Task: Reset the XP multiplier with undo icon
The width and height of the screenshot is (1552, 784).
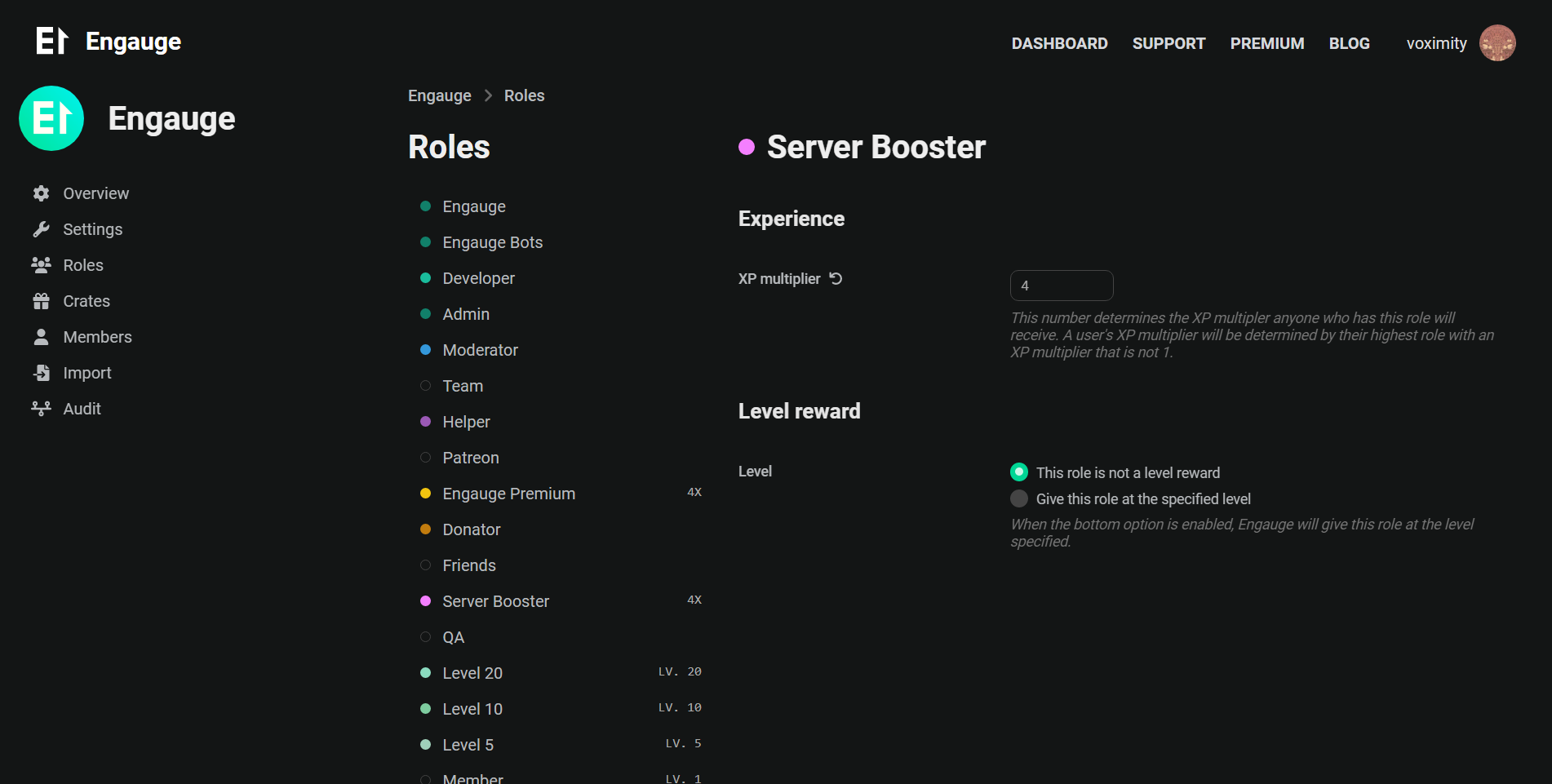Action: (836, 278)
